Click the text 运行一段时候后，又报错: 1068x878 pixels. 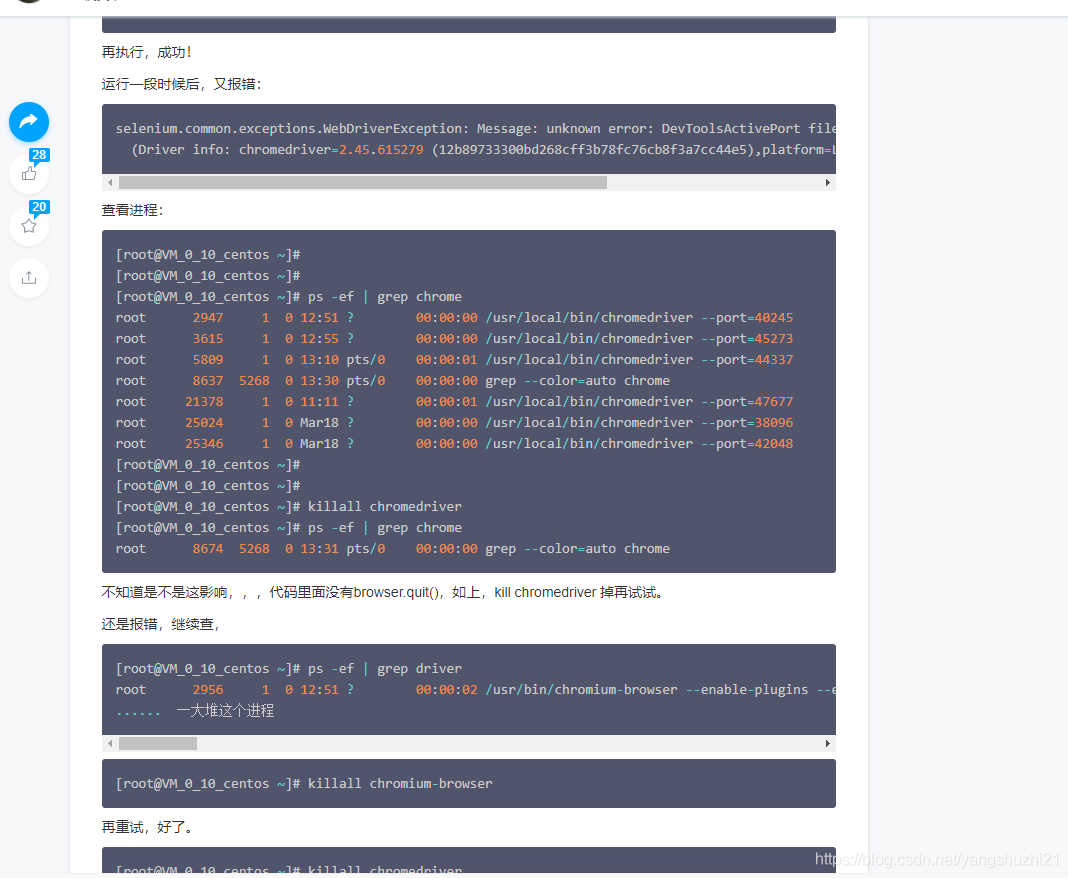click(x=182, y=84)
